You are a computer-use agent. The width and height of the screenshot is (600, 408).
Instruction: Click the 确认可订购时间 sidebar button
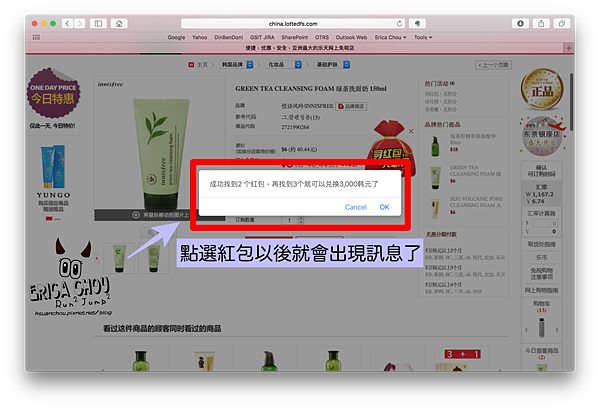[x=541, y=171]
